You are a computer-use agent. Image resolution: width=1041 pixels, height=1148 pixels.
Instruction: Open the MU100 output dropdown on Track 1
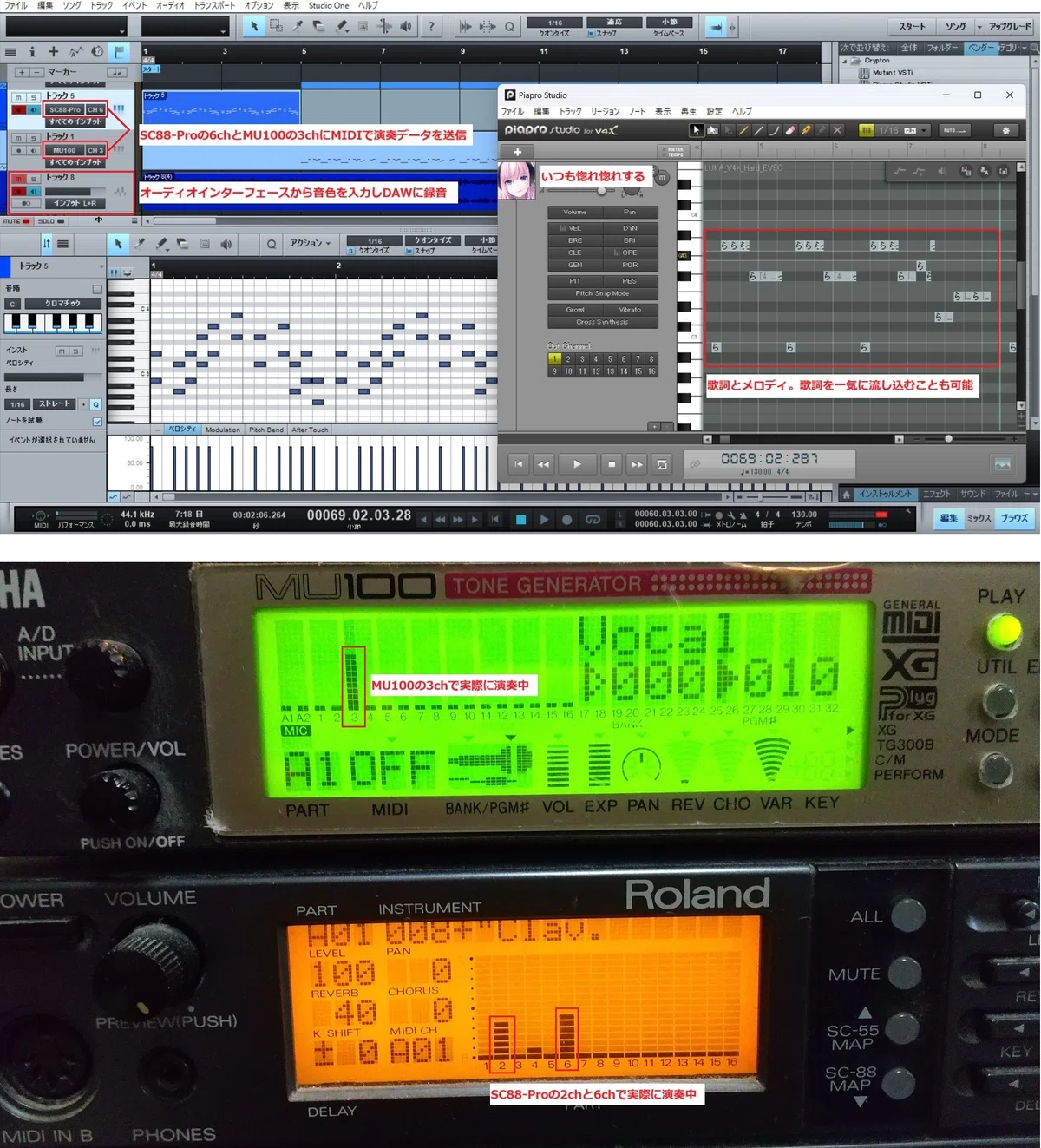pos(64,150)
